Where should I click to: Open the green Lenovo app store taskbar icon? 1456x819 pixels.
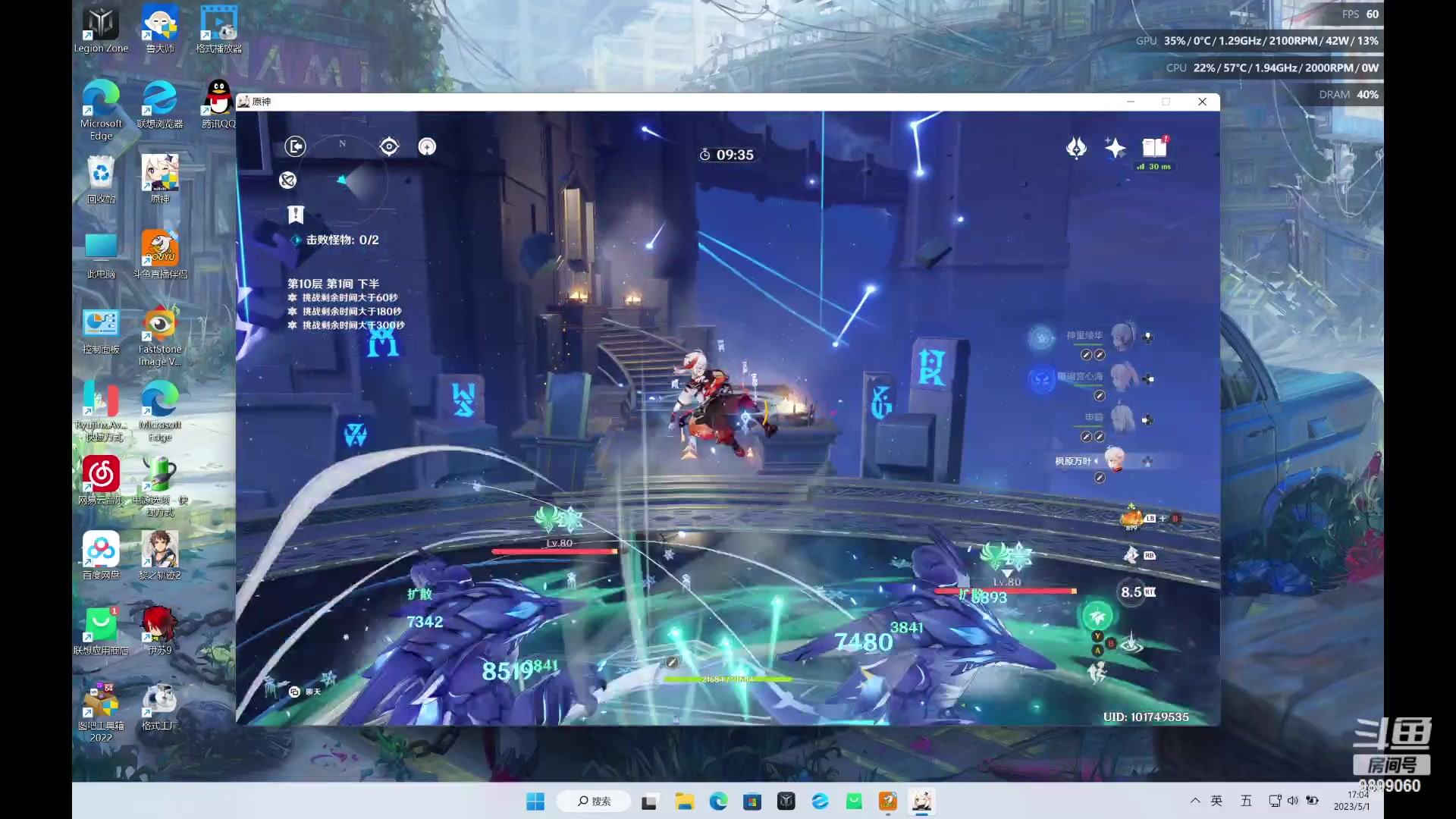(x=855, y=802)
